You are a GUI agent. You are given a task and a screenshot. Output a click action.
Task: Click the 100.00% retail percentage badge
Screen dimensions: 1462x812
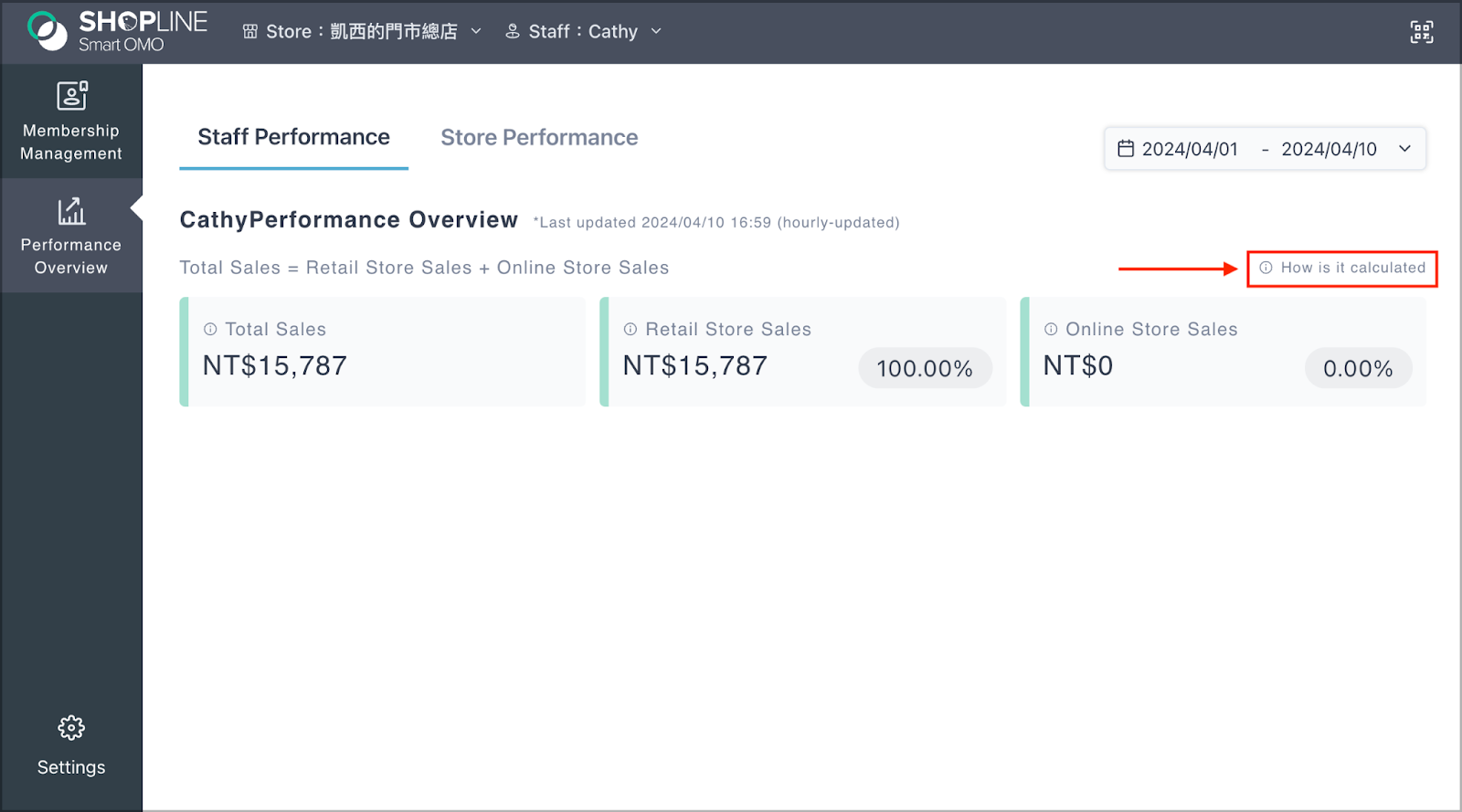coord(925,368)
